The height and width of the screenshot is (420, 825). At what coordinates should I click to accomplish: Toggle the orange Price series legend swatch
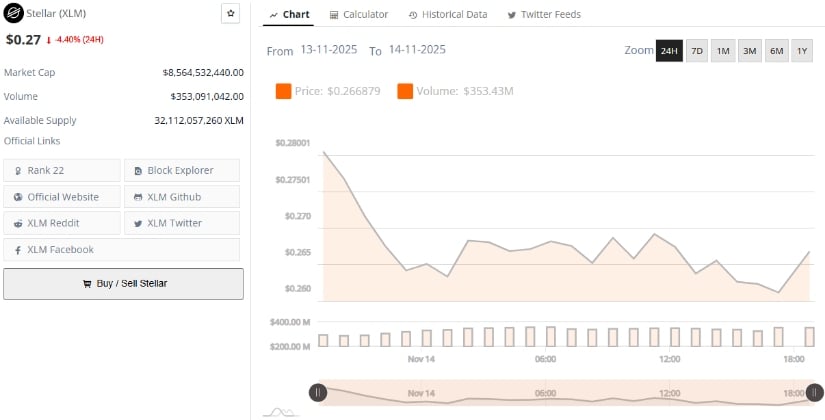point(283,92)
